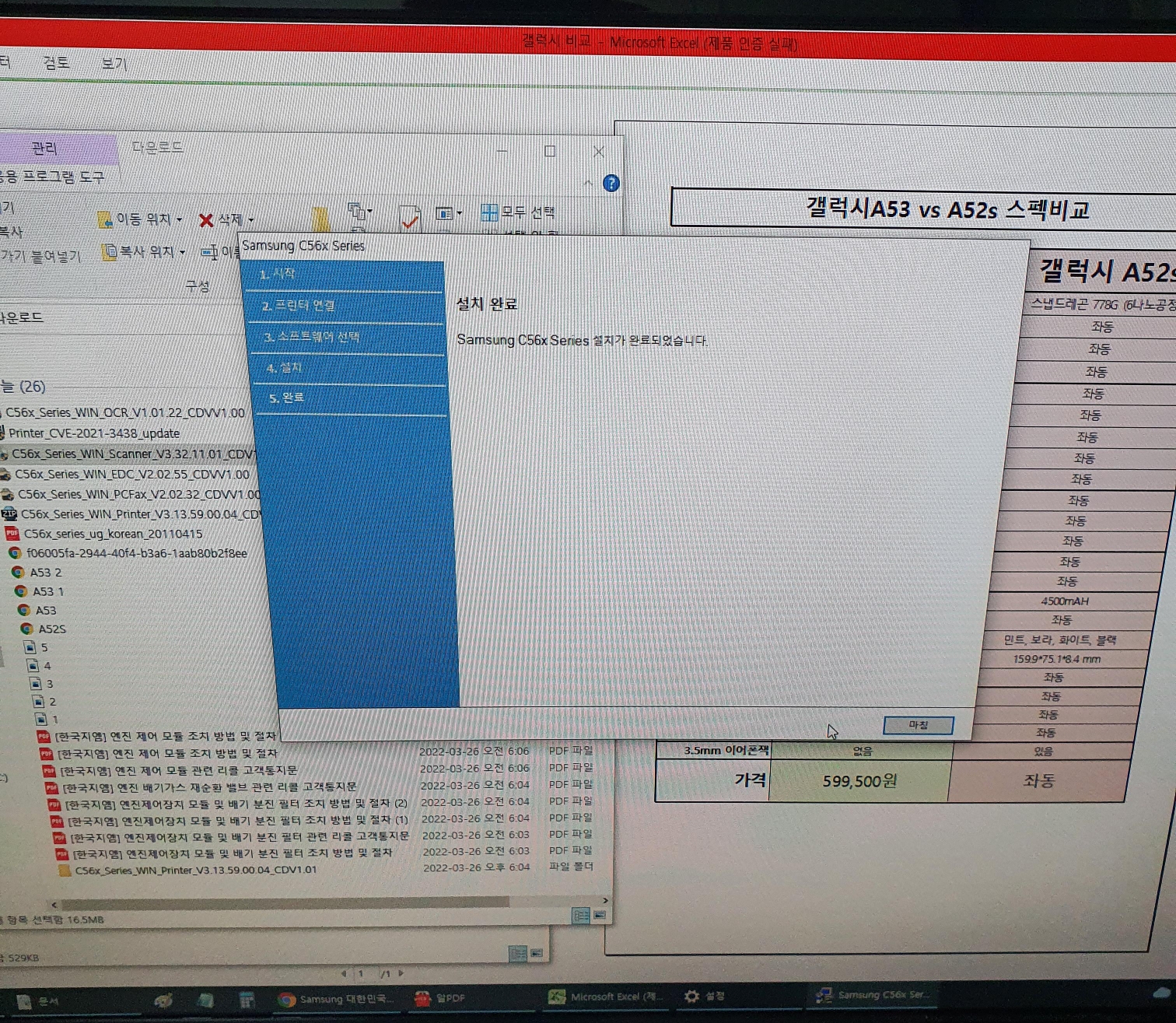1176x1023 pixels.
Task: Click the horizontal scrollbar in File Explorer
Action: tap(285, 902)
